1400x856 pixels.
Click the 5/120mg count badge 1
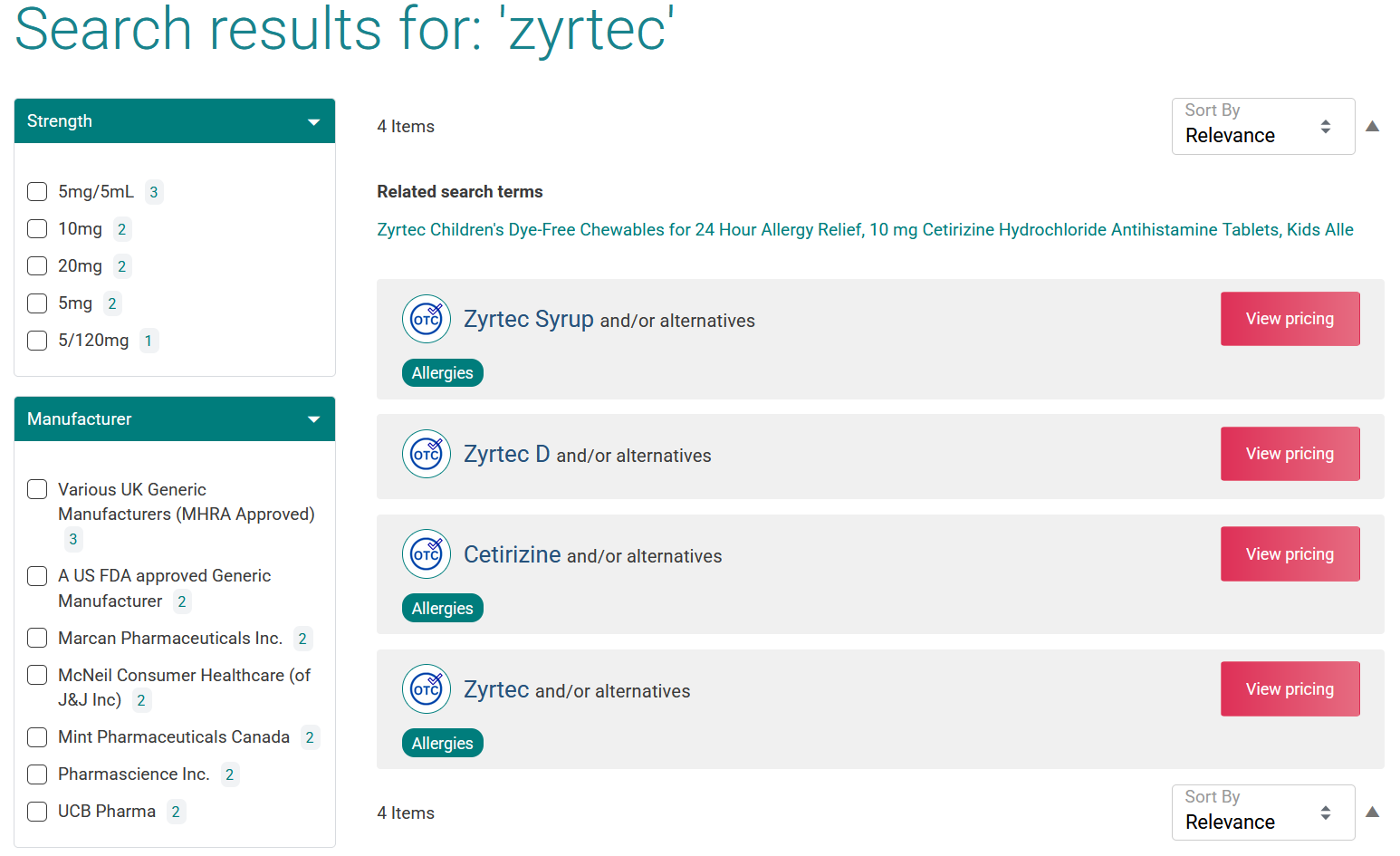point(149,341)
